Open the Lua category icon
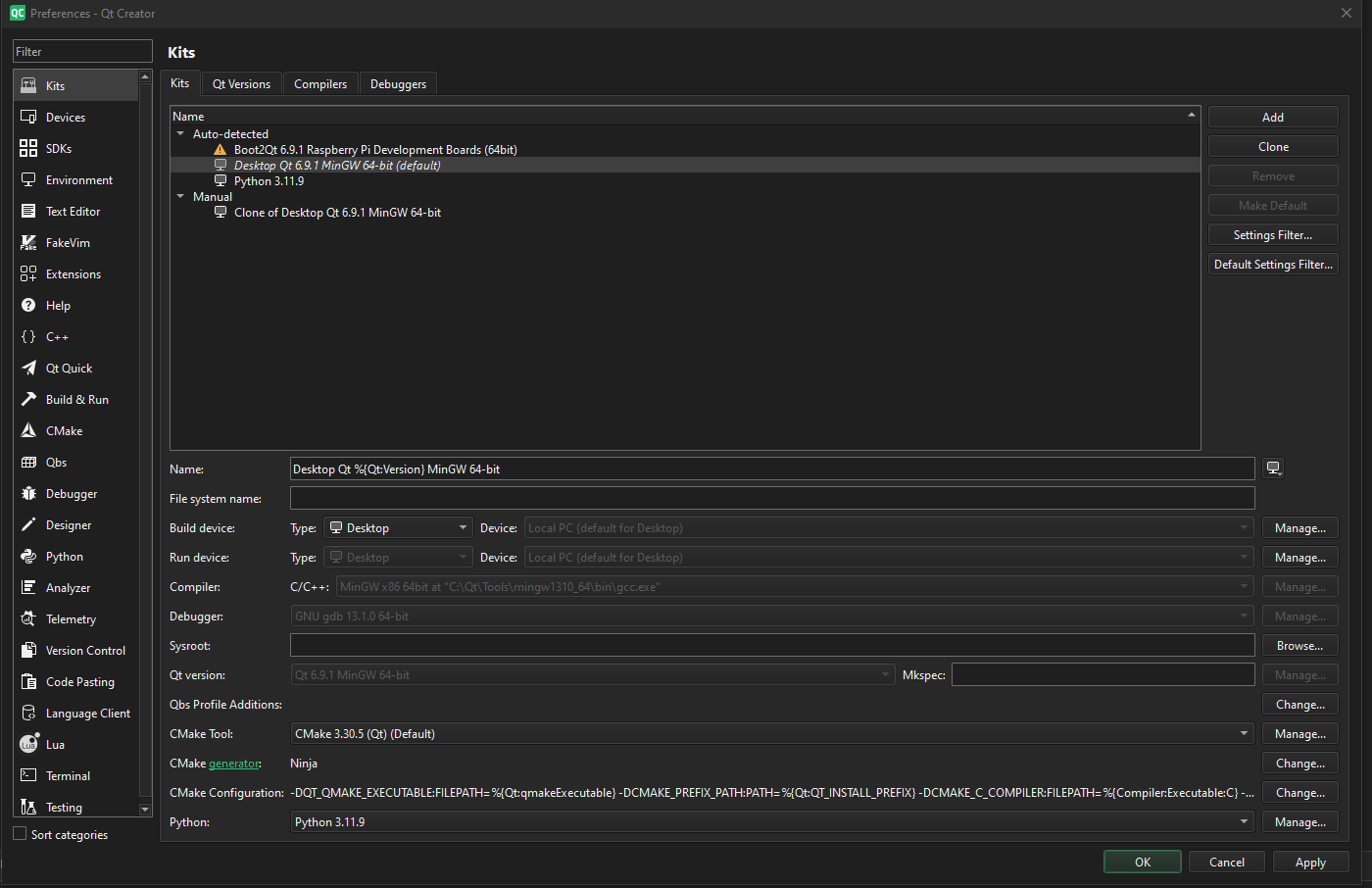 click(28, 744)
